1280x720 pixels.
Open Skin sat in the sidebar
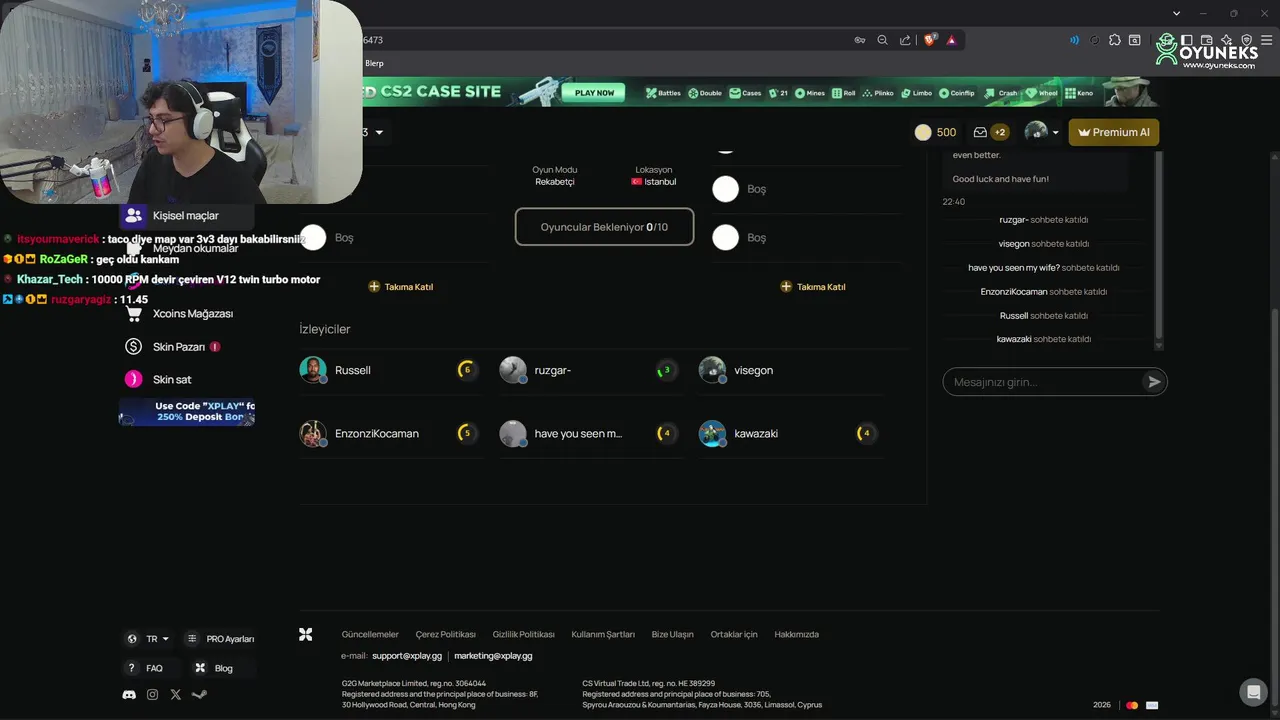pos(172,379)
